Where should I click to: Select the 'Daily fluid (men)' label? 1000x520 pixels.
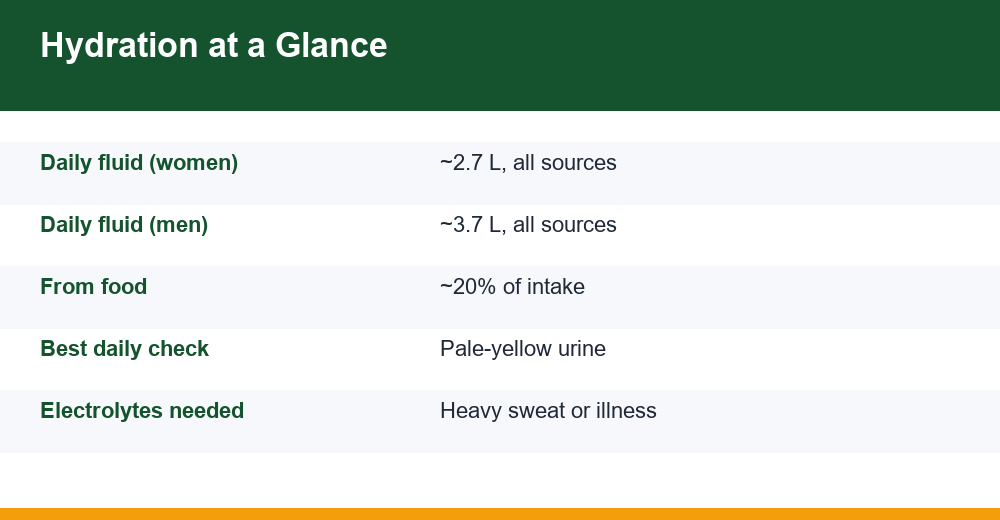[x=124, y=225]
